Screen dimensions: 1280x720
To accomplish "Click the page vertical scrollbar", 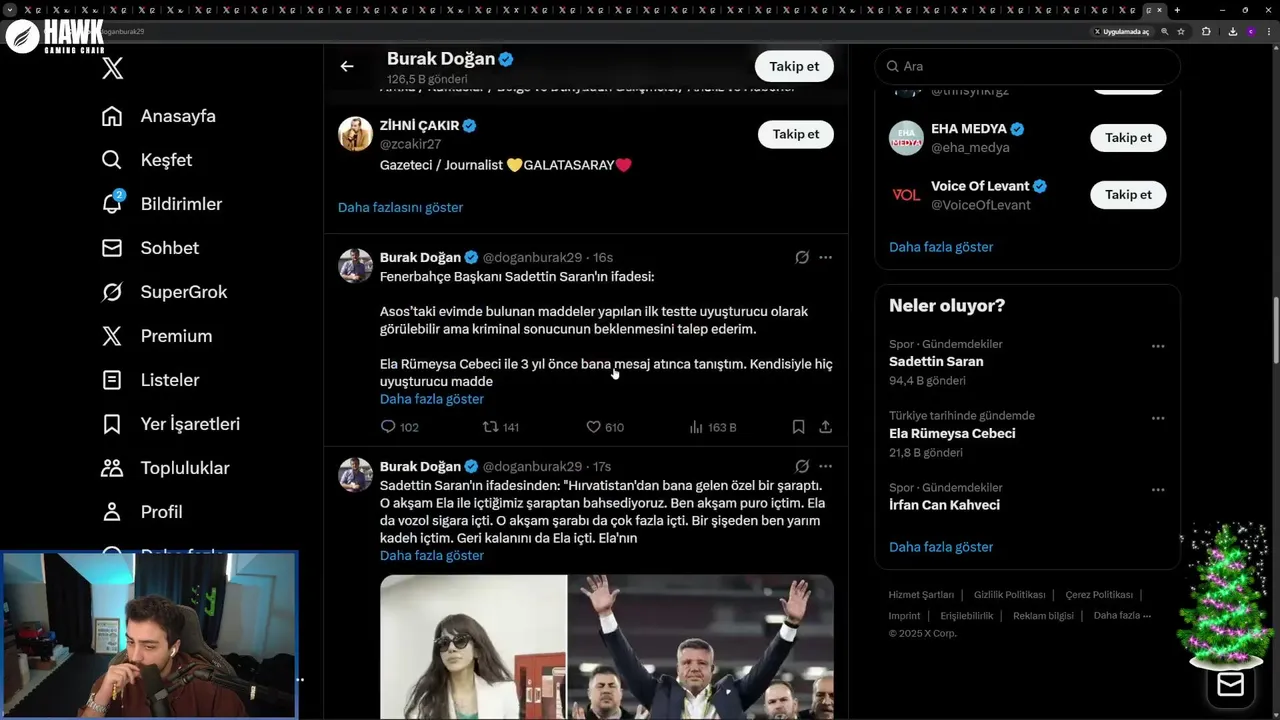I will click(1275, 331).
